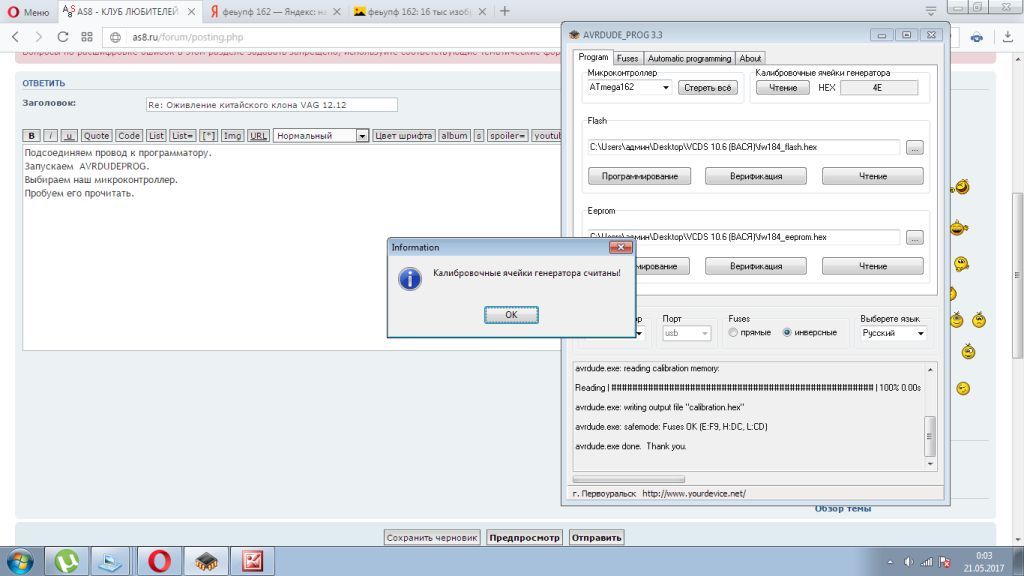Screen dimensions: 1024x576
Task: Open the Windows Start menu
Action: point(20,562)
